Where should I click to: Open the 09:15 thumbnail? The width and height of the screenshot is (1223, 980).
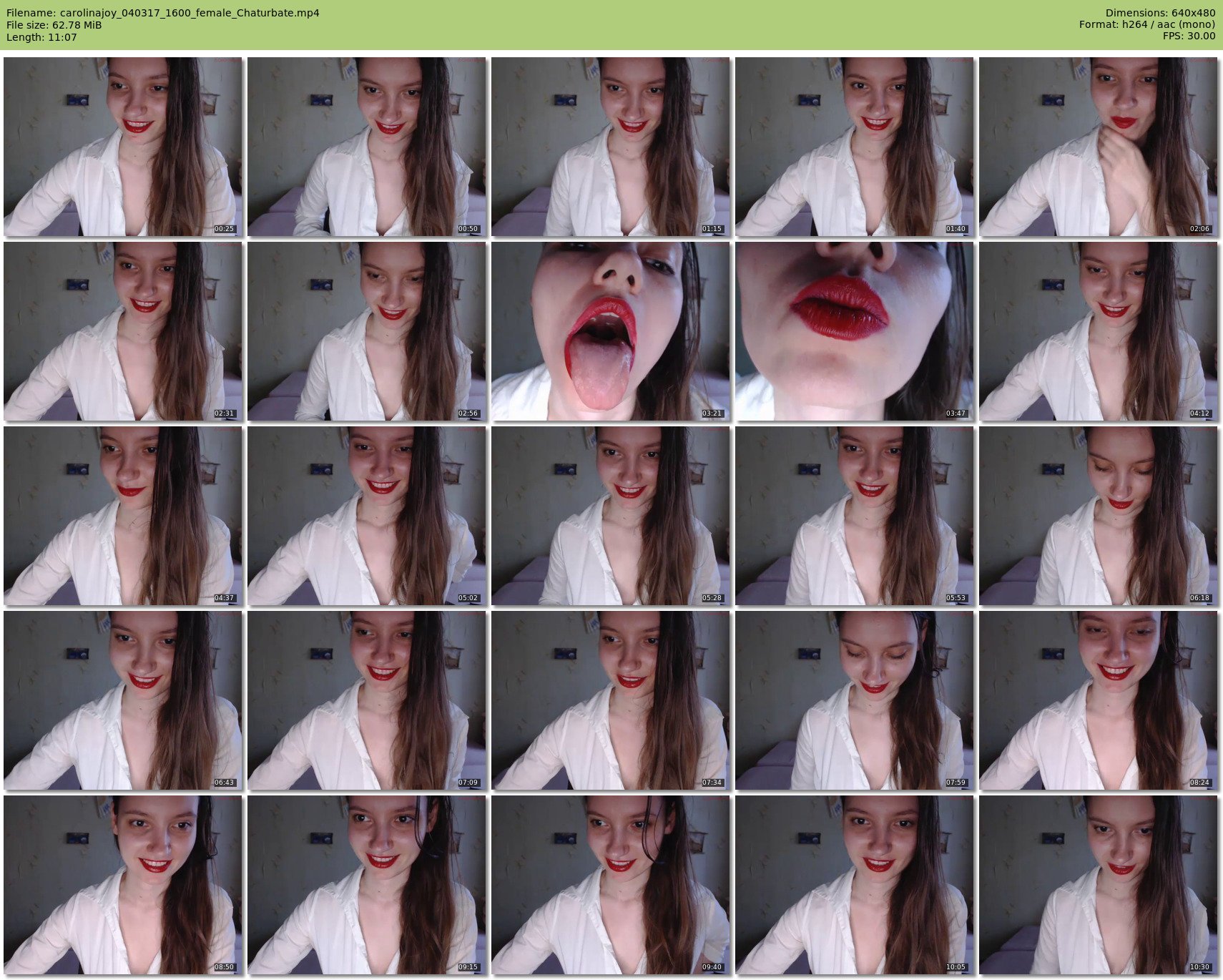367,885
